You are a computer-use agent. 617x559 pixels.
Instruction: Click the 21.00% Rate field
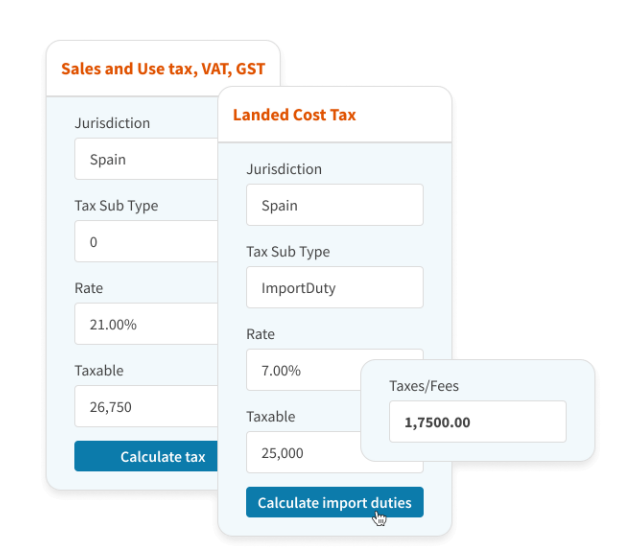[146, 324]
